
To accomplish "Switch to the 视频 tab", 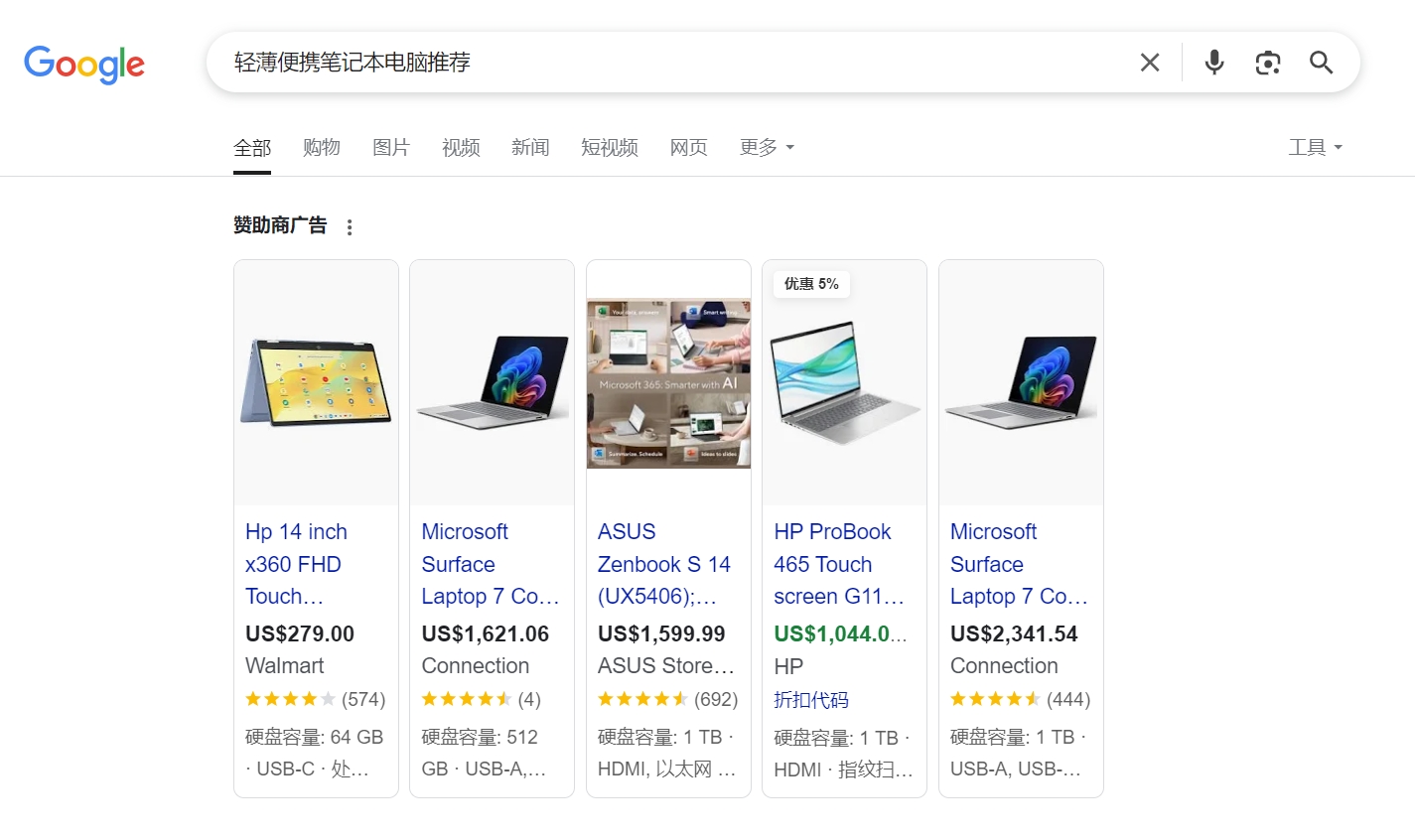I will tap(461, 148).
